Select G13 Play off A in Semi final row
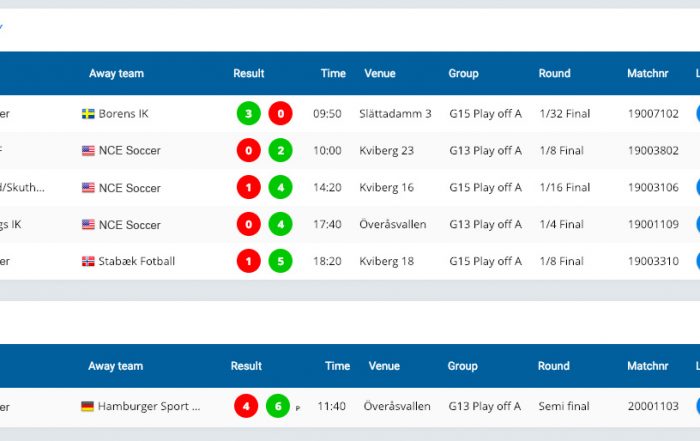The height and width of the screenshot is (441, 700). (x=485, y=406)
